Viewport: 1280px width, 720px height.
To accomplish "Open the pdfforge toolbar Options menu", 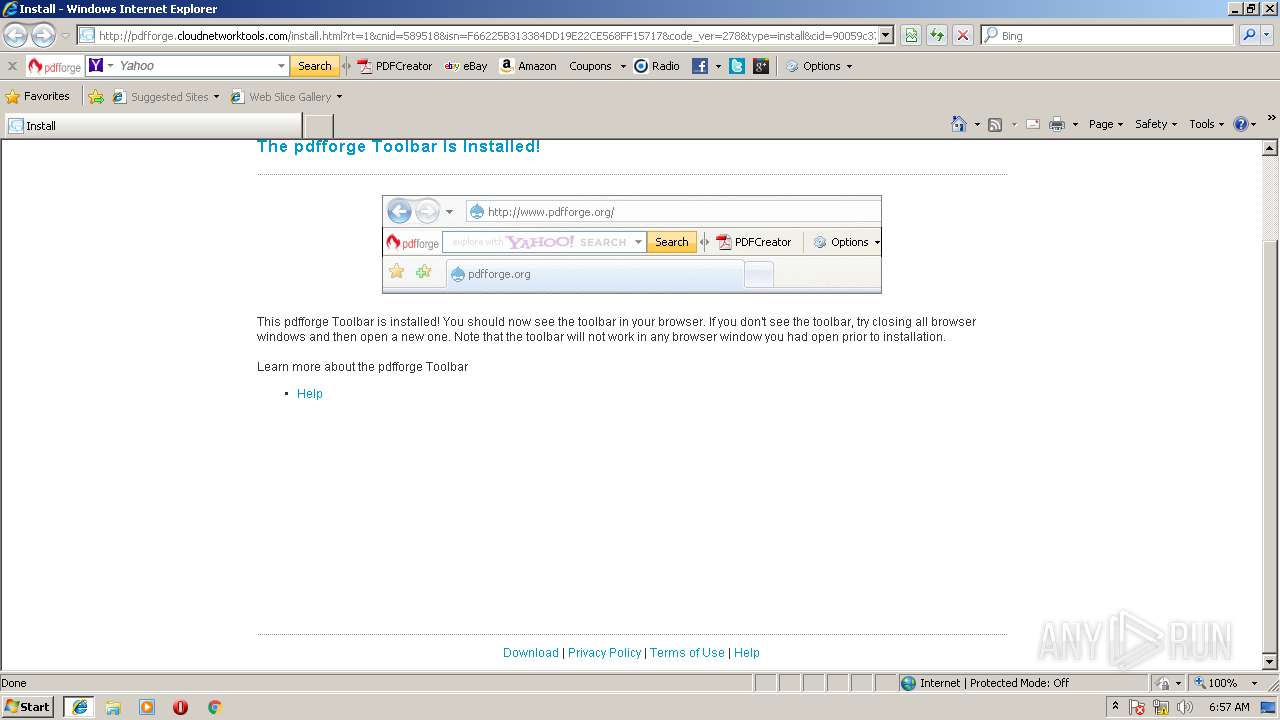I will 819,66.
